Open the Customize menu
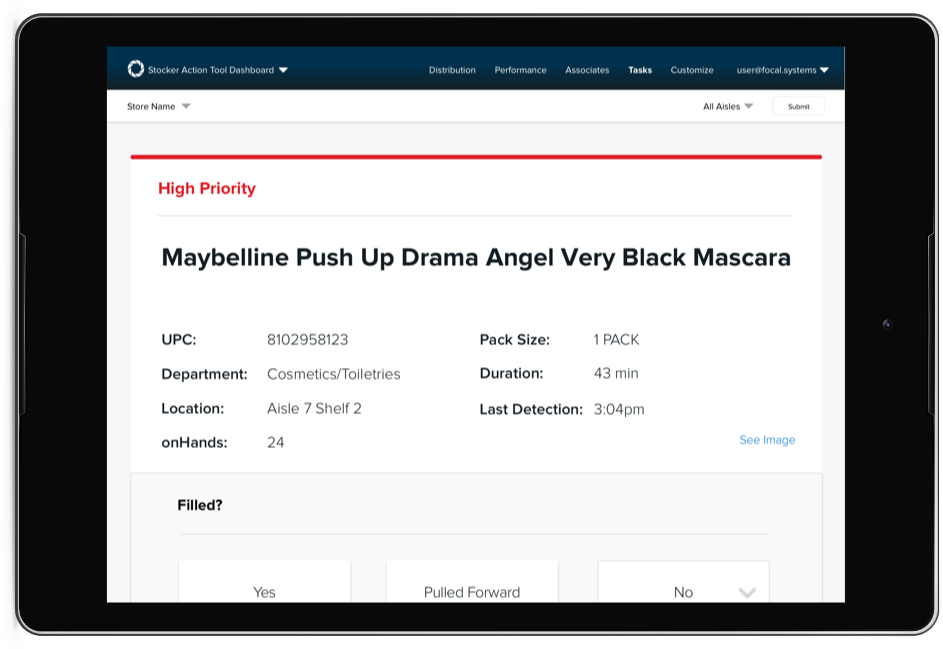The width and height of the screenshot is (943, 649). (x=692, y=70)
